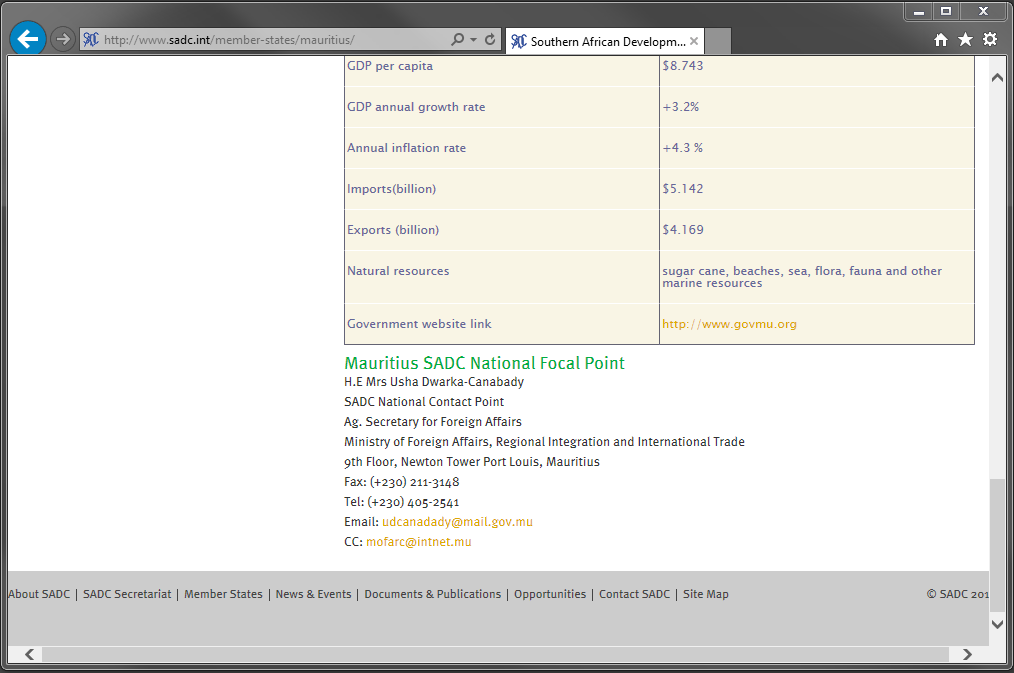
Task: Click the Imports(billion) value $5.142
Action: click(x=682, y=189)
